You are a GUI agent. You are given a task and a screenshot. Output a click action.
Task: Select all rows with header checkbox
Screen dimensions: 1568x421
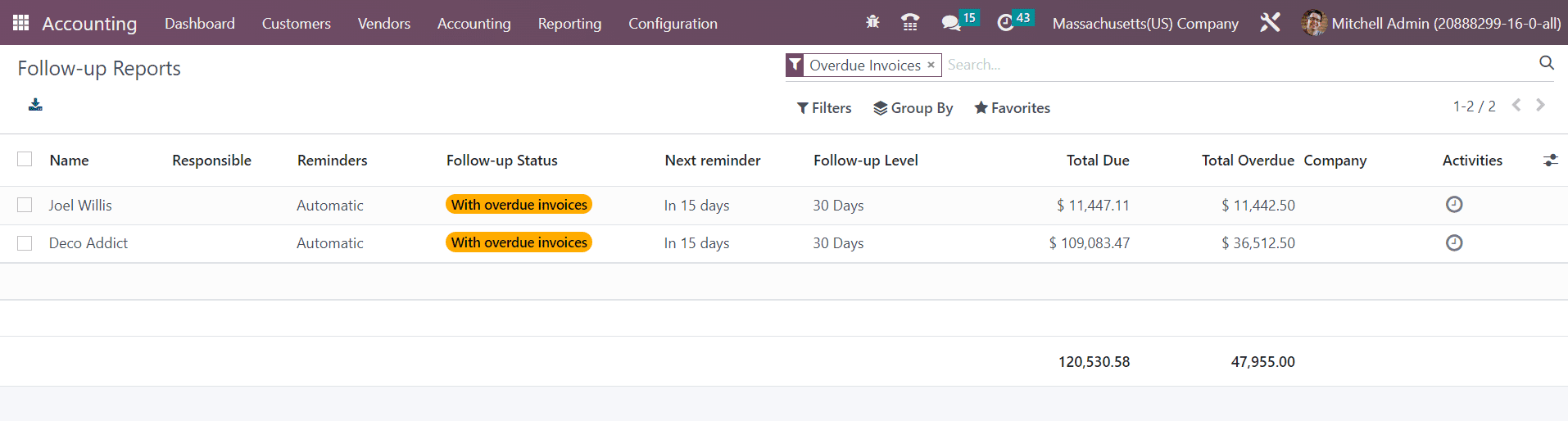[25, 159]
